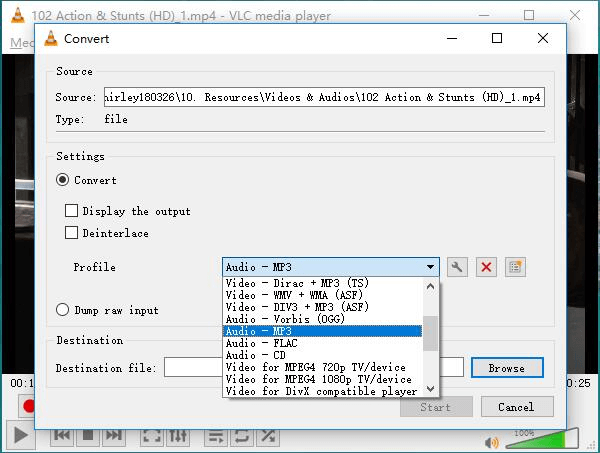Click the Source path input field

coord(324,97)
